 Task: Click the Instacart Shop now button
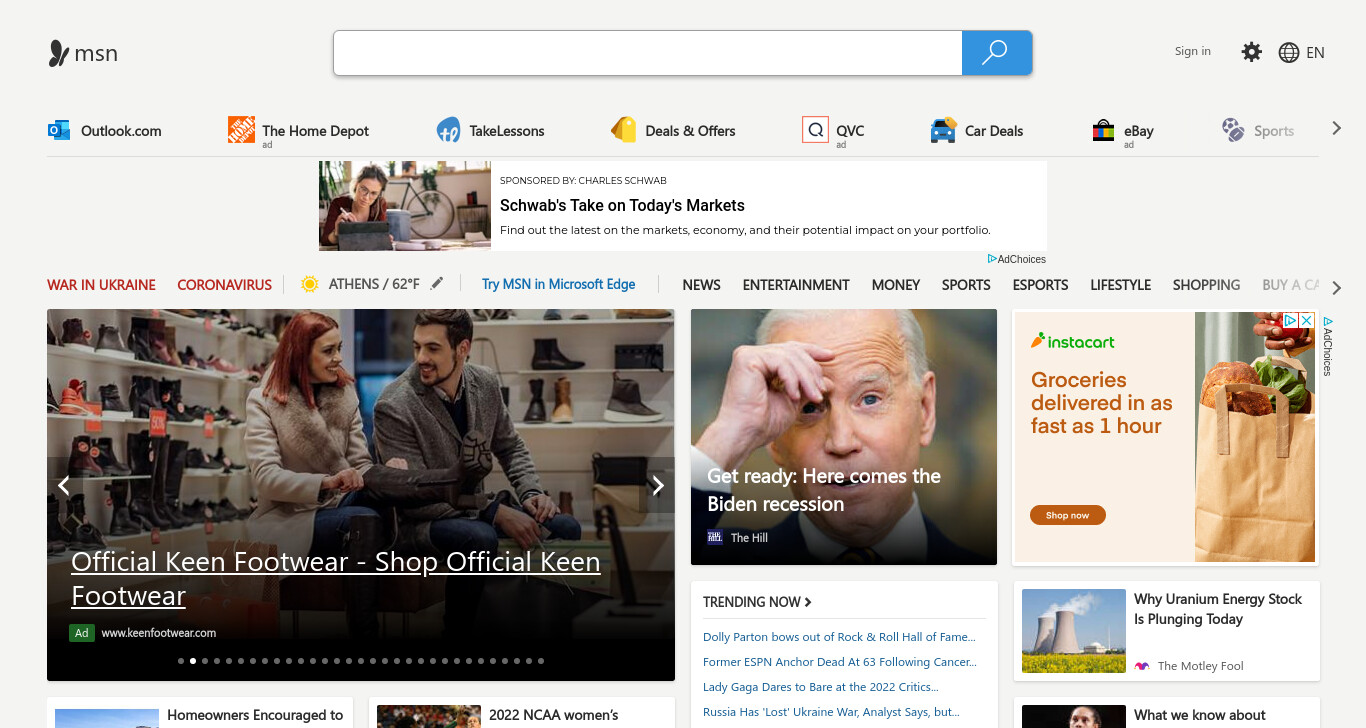pyautogui.click(x=1067, y=515)
